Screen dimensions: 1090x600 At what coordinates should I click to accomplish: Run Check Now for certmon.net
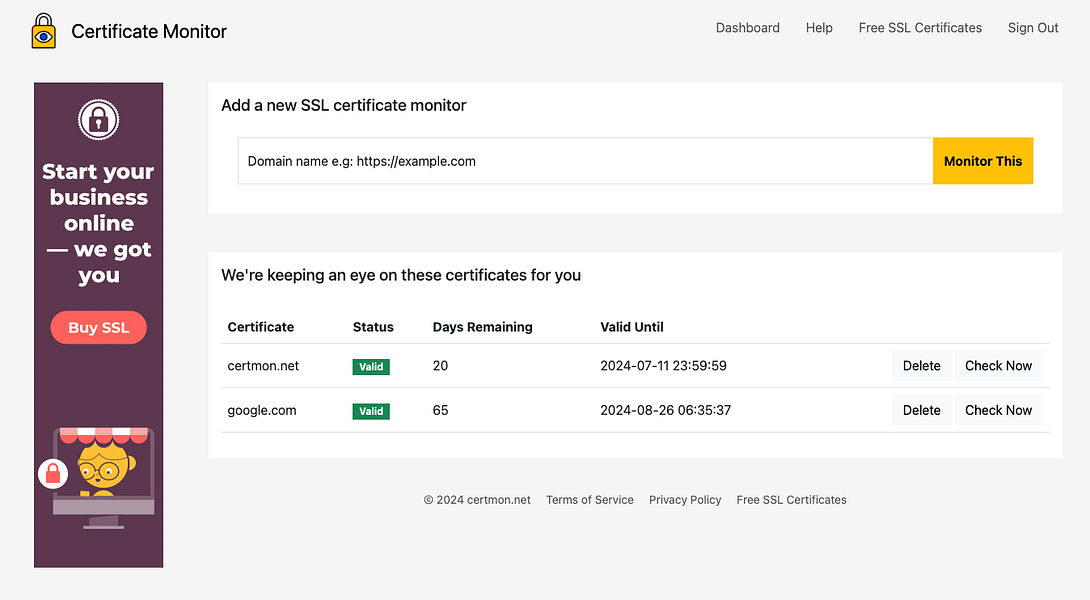coord(998,365)
